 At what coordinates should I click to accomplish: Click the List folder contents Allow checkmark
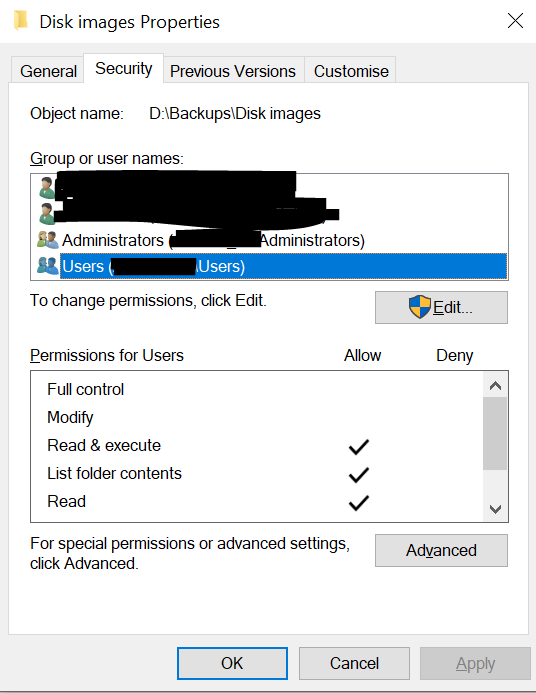tap(358, 475)
